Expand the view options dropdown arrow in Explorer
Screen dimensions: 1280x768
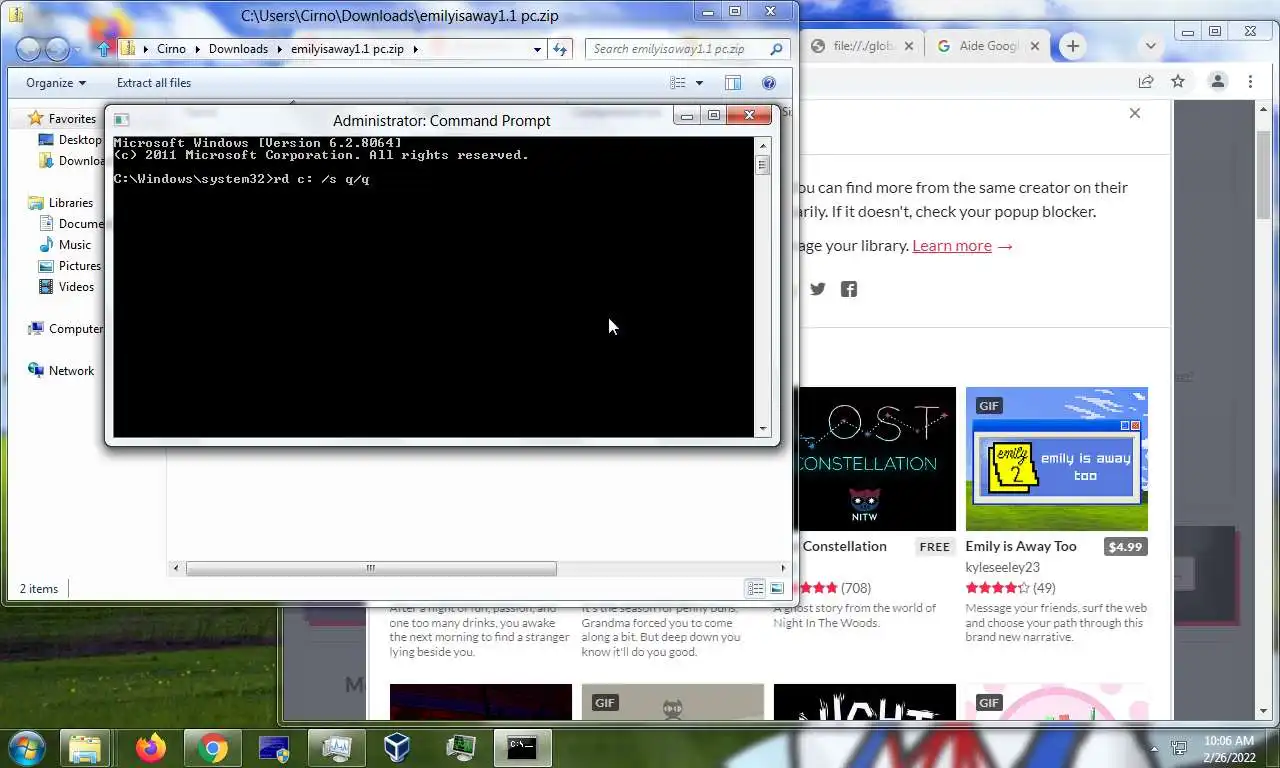pyautogui.click(x=699, y=83)
